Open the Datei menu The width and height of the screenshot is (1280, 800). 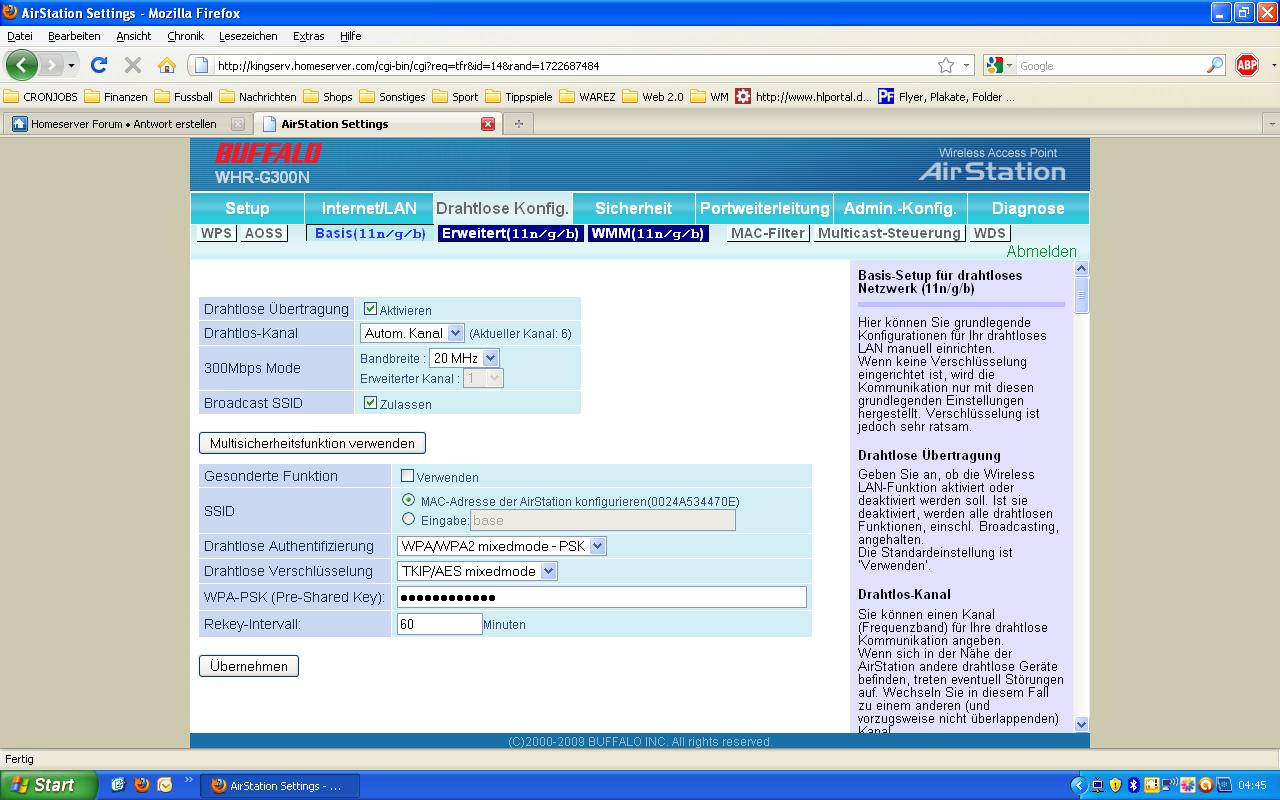point(19,36)
